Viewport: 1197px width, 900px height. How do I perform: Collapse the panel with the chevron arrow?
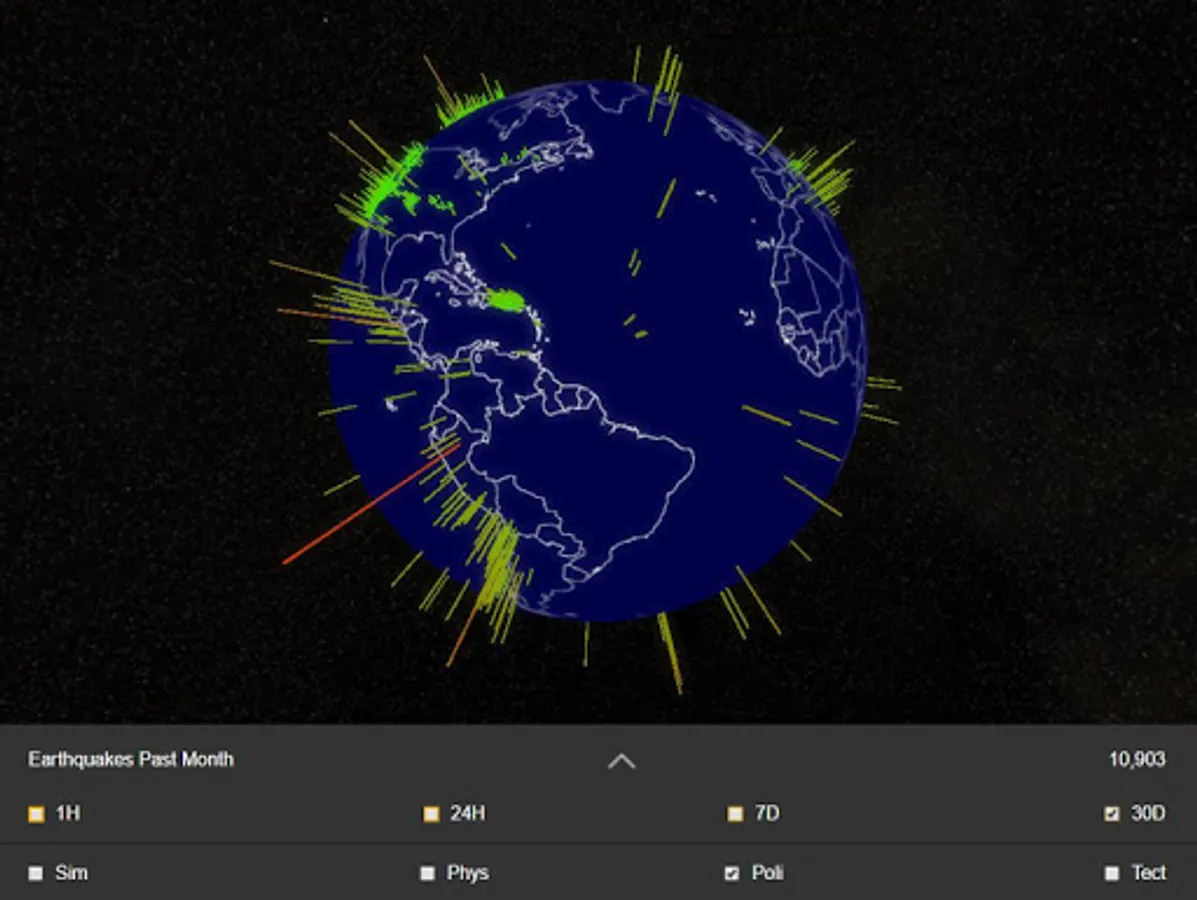point(621,761)
